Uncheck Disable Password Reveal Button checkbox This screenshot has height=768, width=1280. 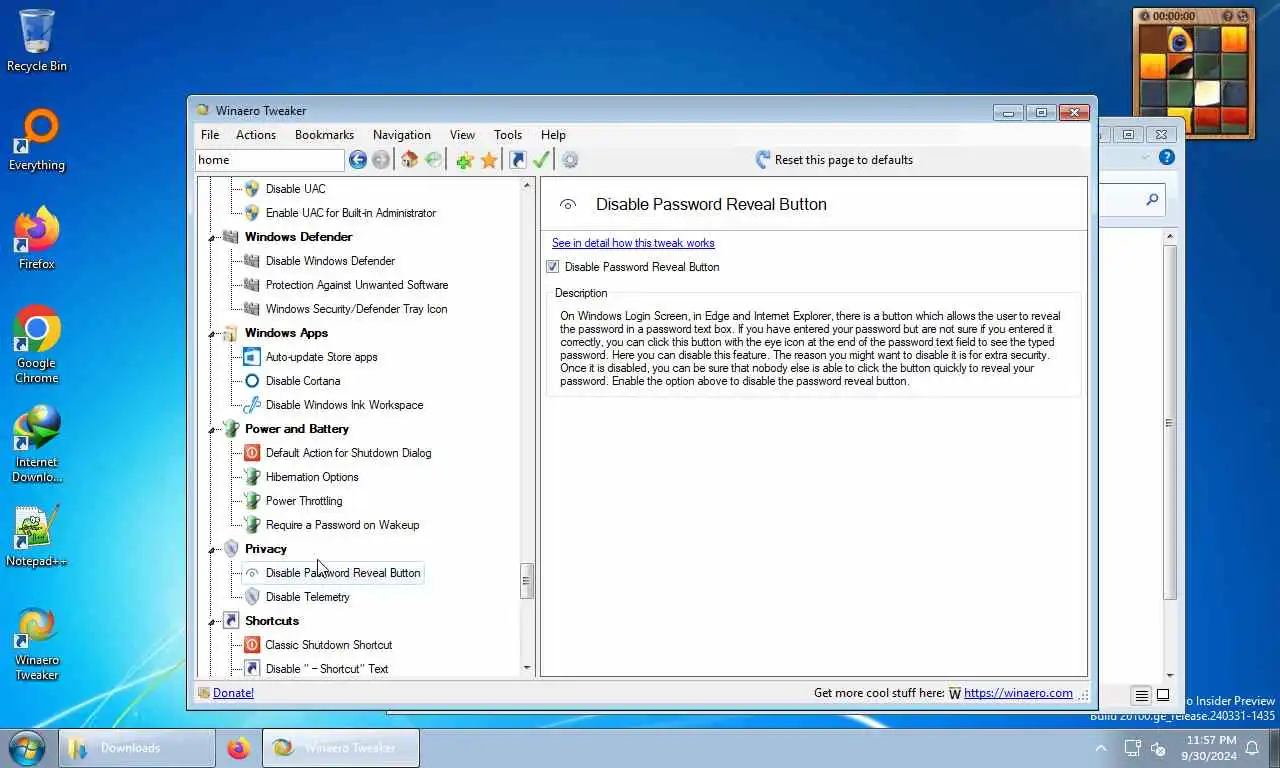coord(552,267)
